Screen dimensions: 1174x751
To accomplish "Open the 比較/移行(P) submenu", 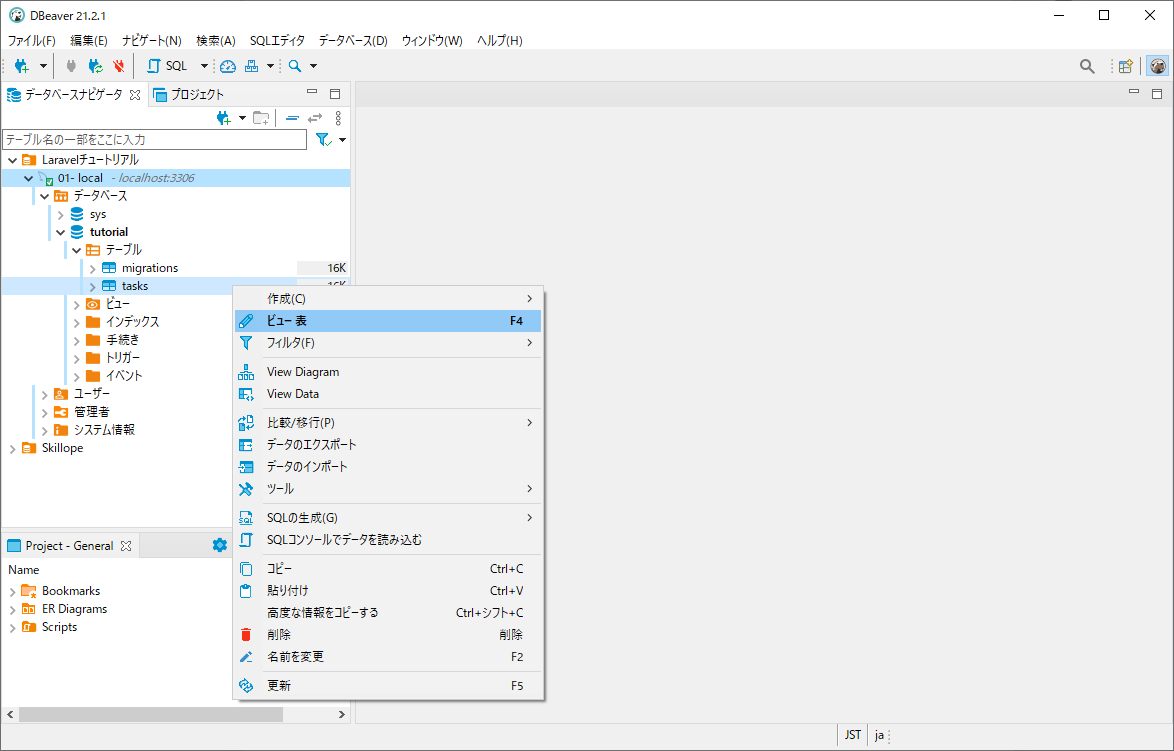I will 388,423.
